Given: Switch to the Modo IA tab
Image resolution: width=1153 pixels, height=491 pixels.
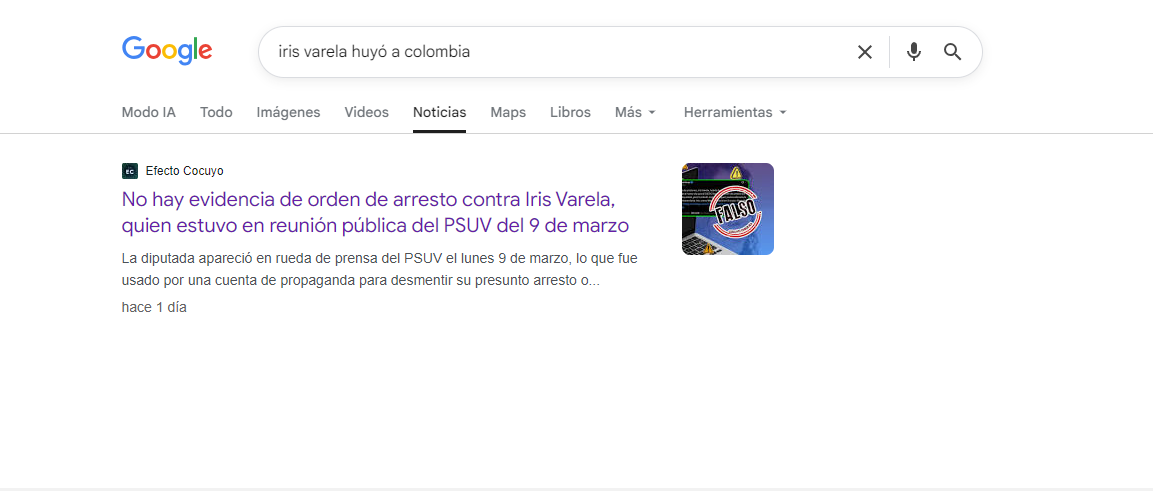Looking at the screenshot, I should 149,112.
